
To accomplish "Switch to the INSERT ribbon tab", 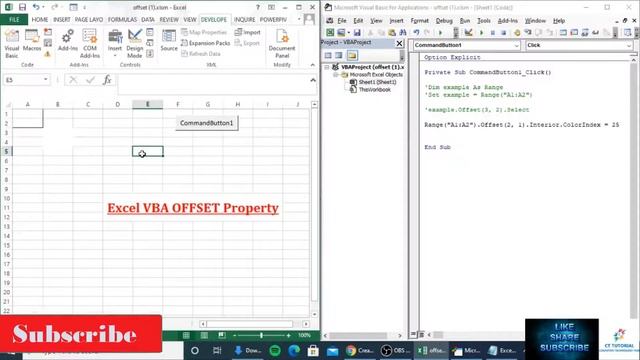I will click(x=62, y=20).
